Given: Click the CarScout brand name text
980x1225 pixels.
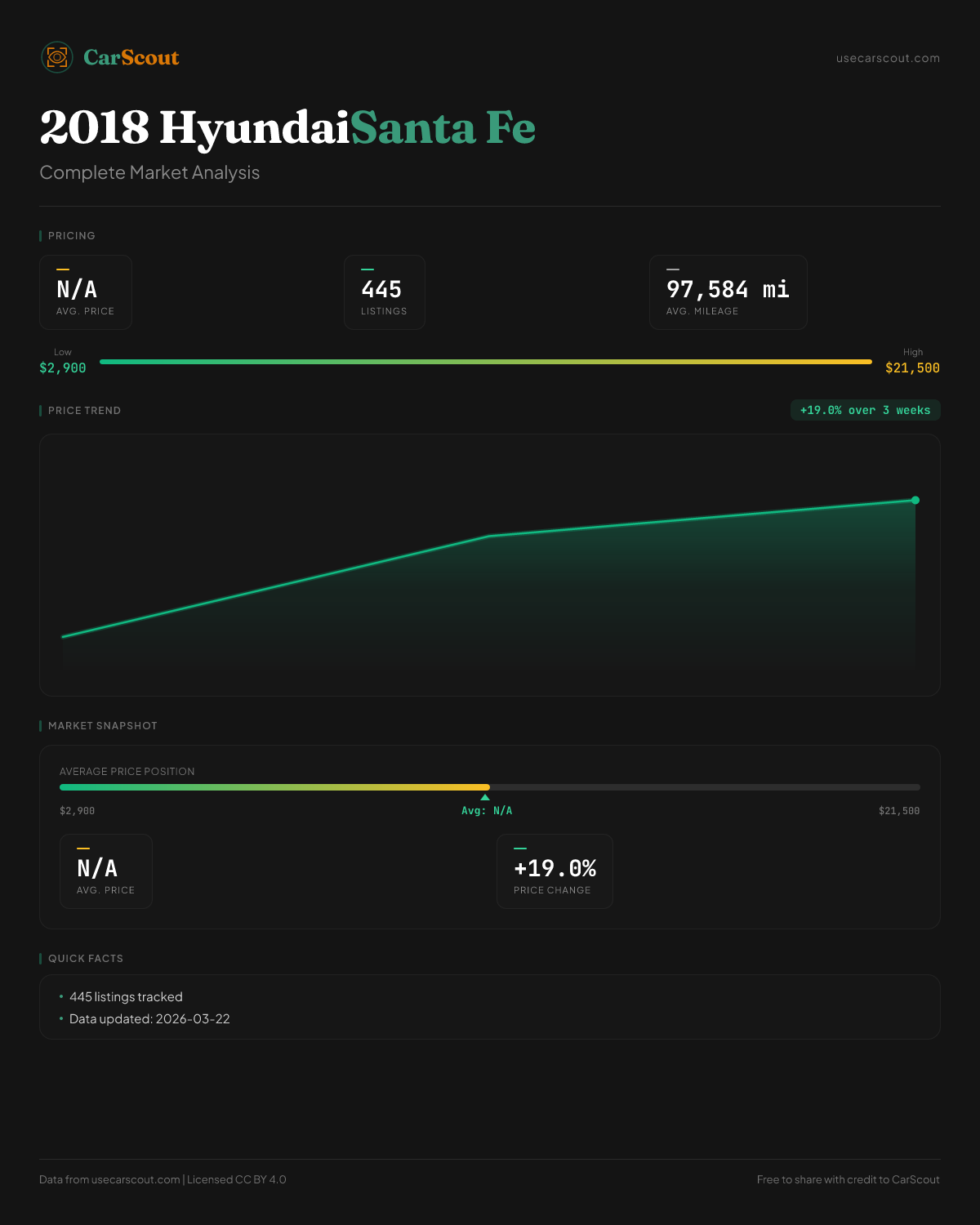Looking at the screenshot, I should coord(131,57).
